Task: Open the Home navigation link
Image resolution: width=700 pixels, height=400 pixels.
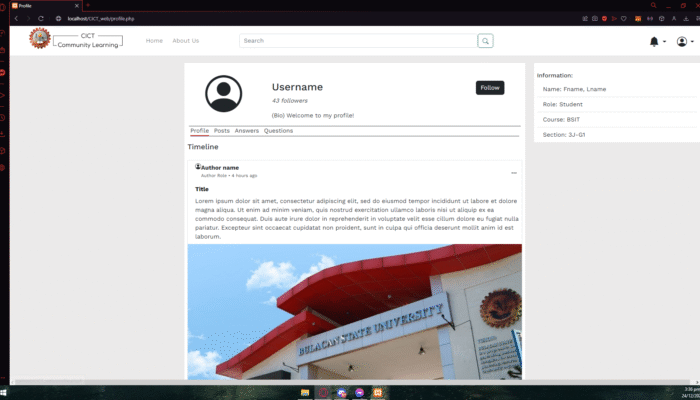Action: coord(154,41)
